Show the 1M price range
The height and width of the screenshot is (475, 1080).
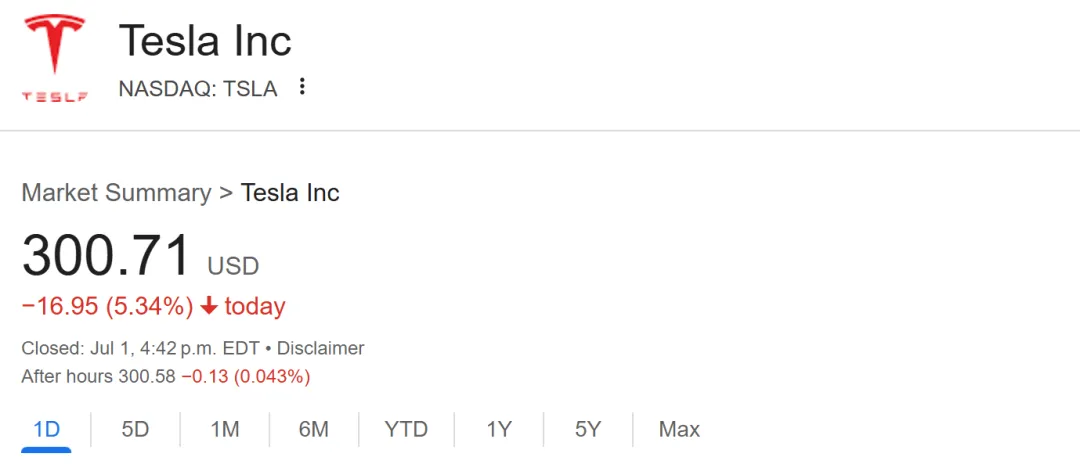[x=224, y=429]
